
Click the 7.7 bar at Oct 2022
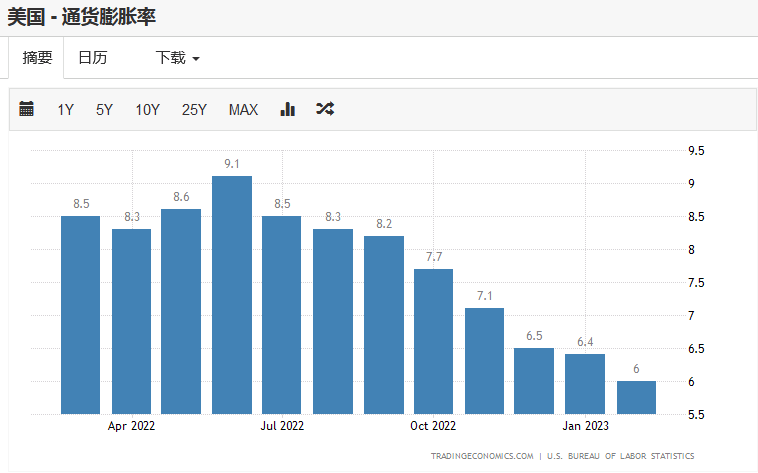[433, 341]
